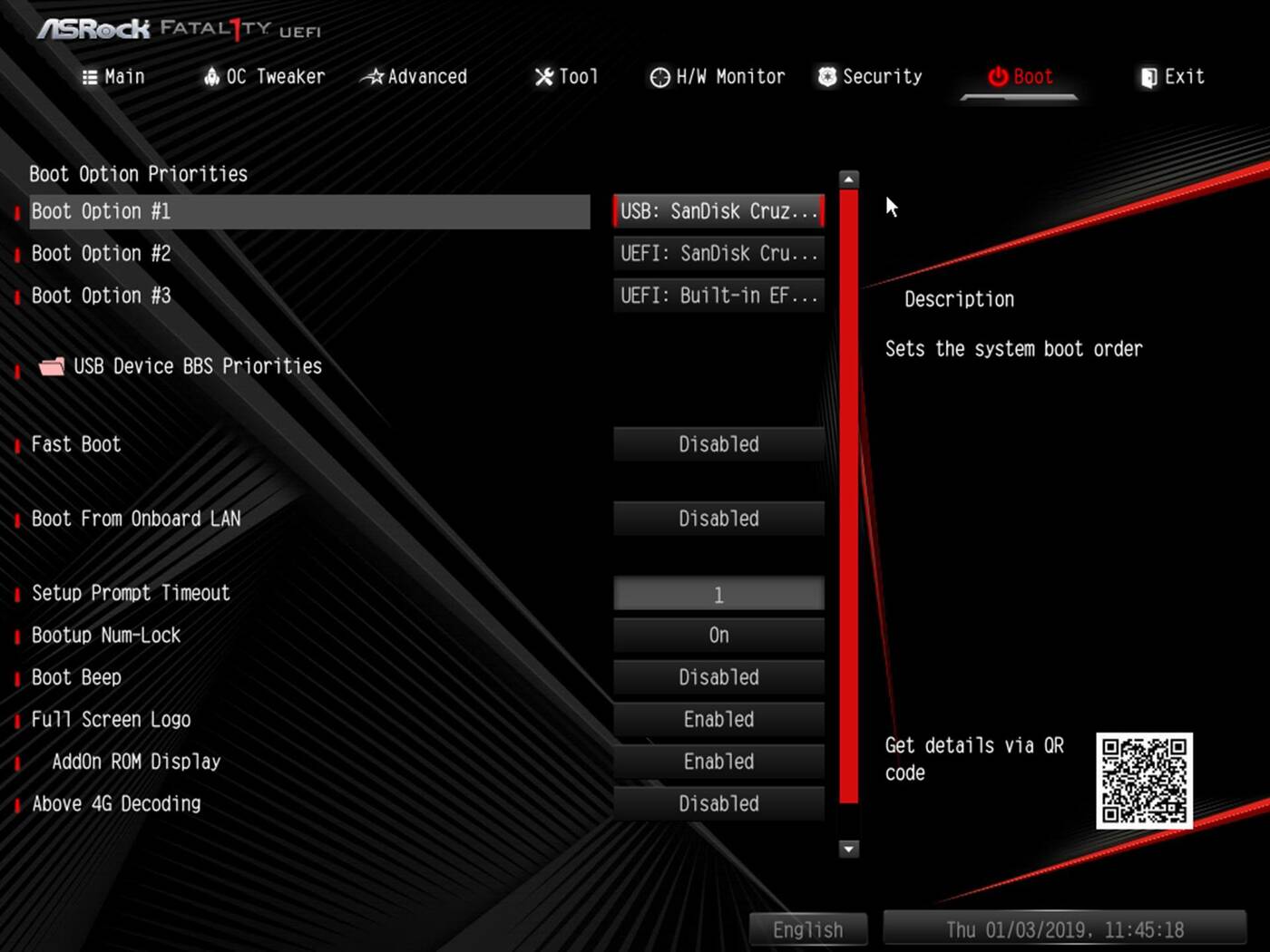
Task: Disable Full Screen Logo
Action: [x=718, y=719]
